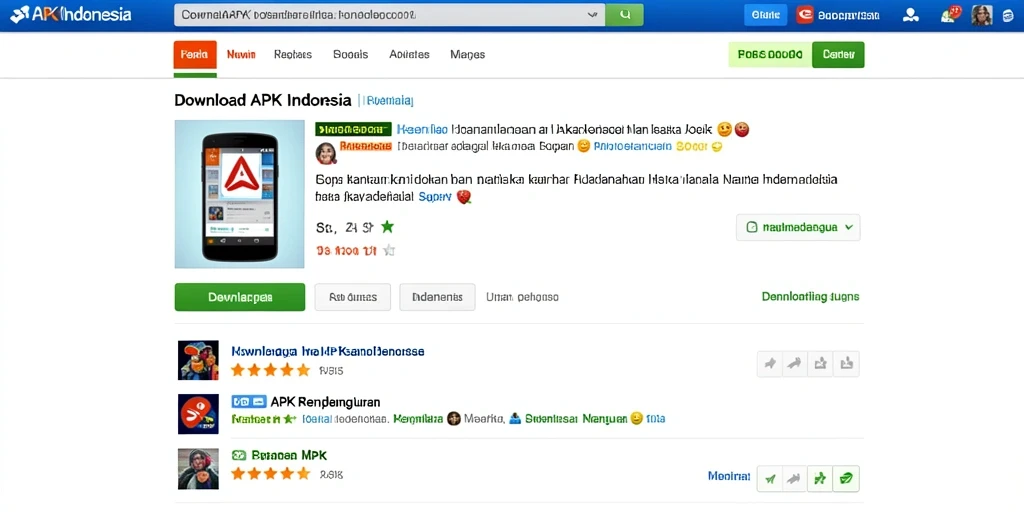This screenshot has height=512, width=1024.
Task: Select the orange Fonia tab
Action: point(195,55)
